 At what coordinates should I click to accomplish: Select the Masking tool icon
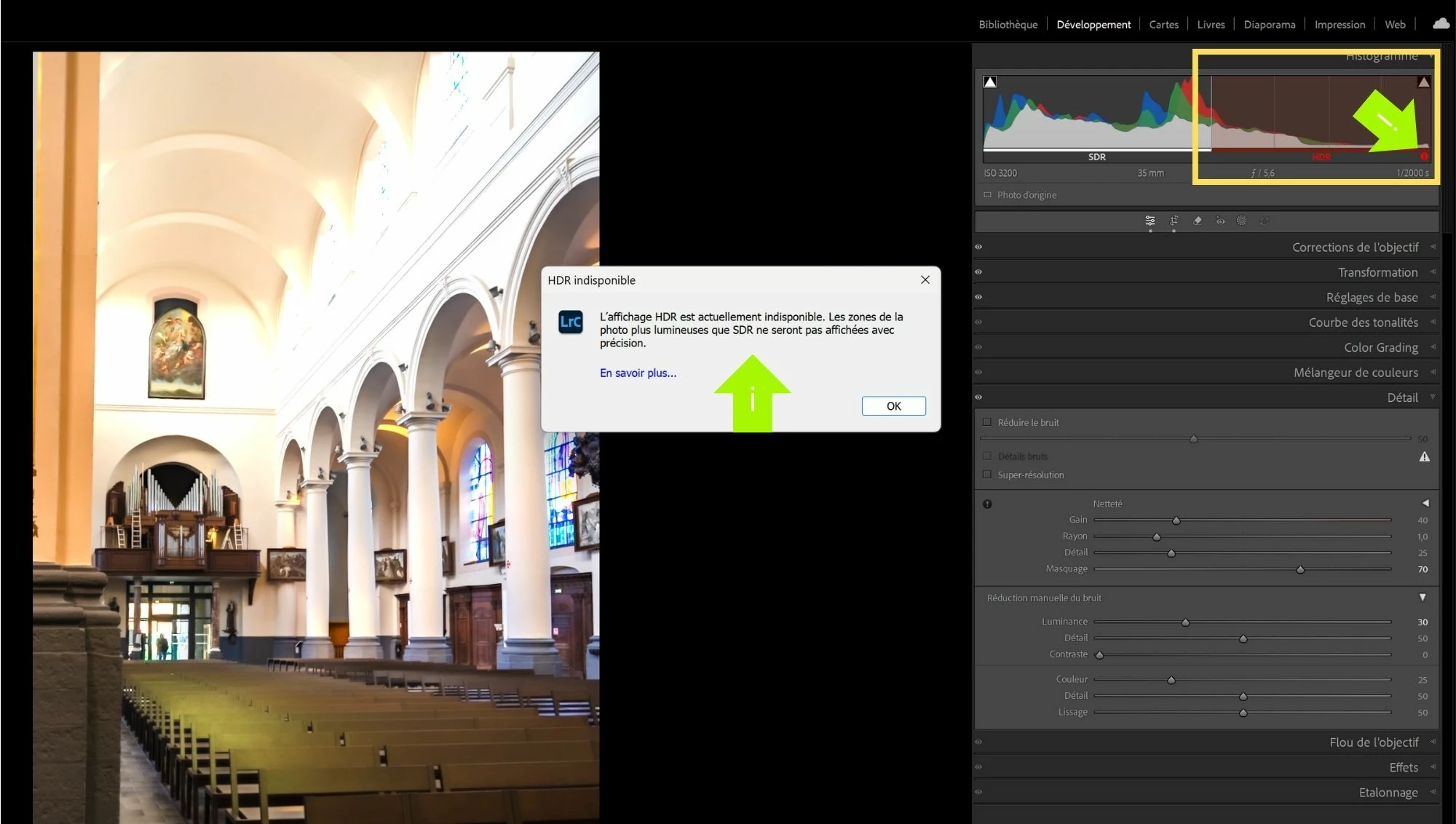1242,221
